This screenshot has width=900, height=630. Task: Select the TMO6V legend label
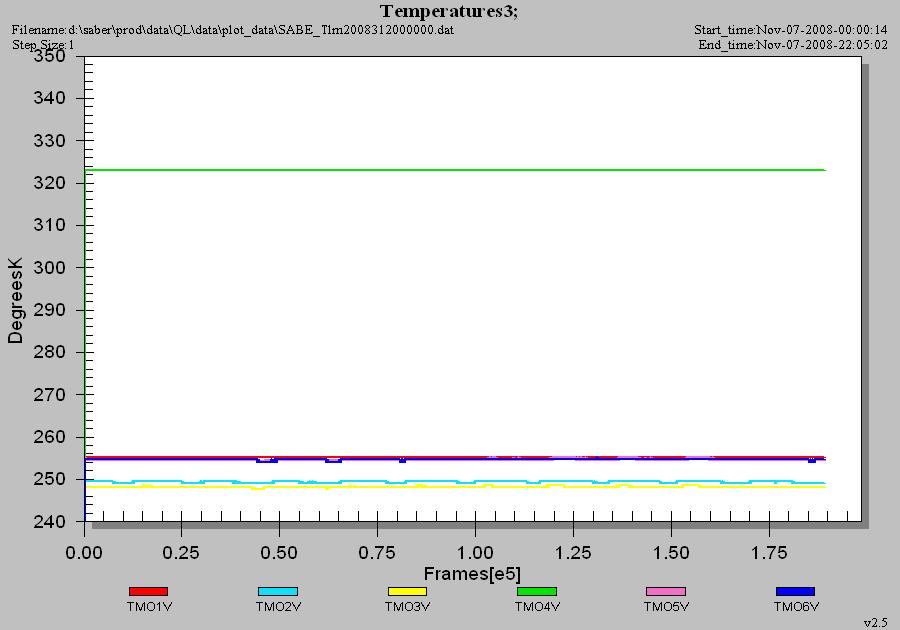(x=796, y=606)
